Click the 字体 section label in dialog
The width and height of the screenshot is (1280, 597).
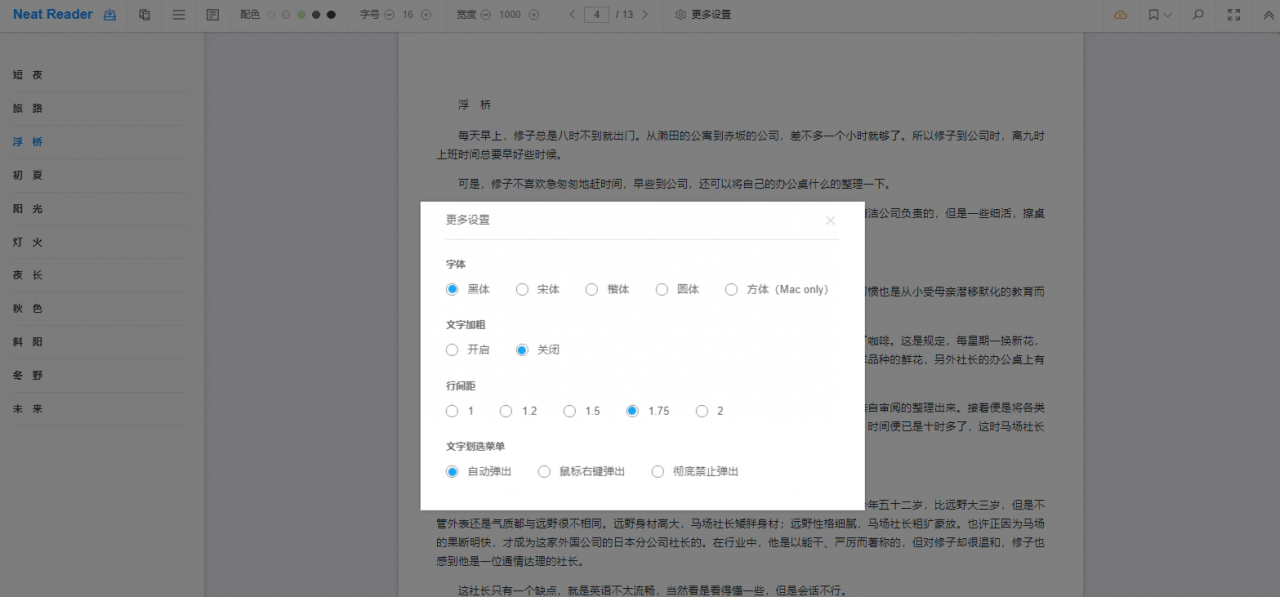(456, 264)
